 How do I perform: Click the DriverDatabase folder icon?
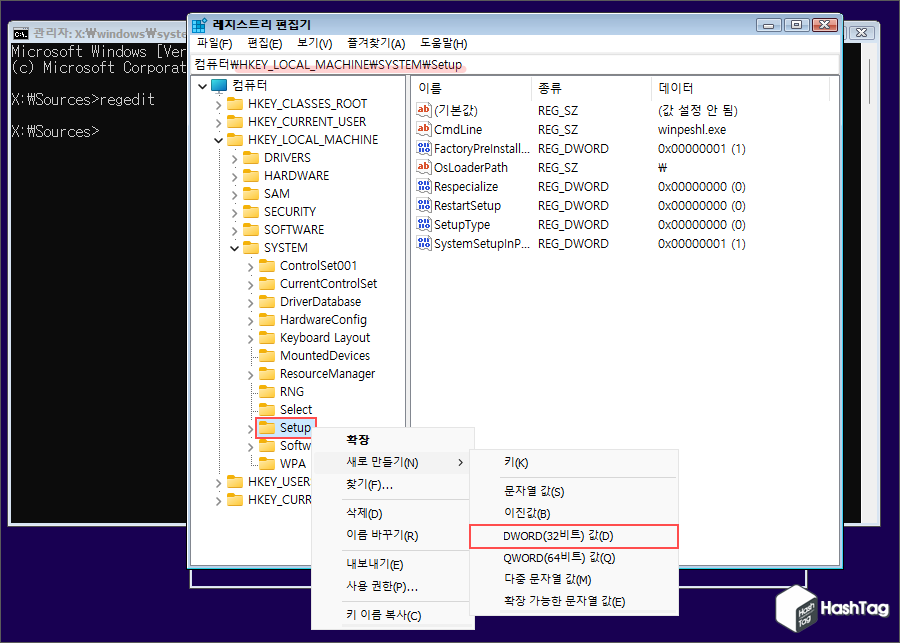coord(267,301)
